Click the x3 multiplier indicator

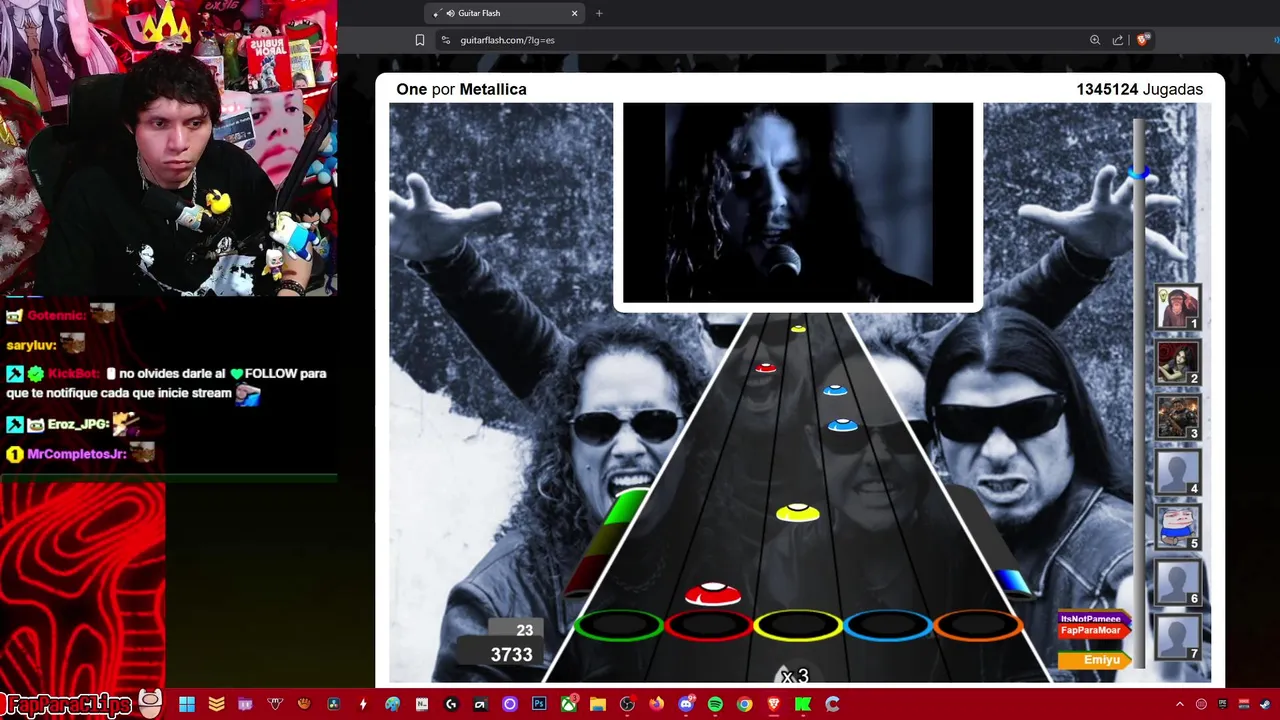tap(795, 677)
